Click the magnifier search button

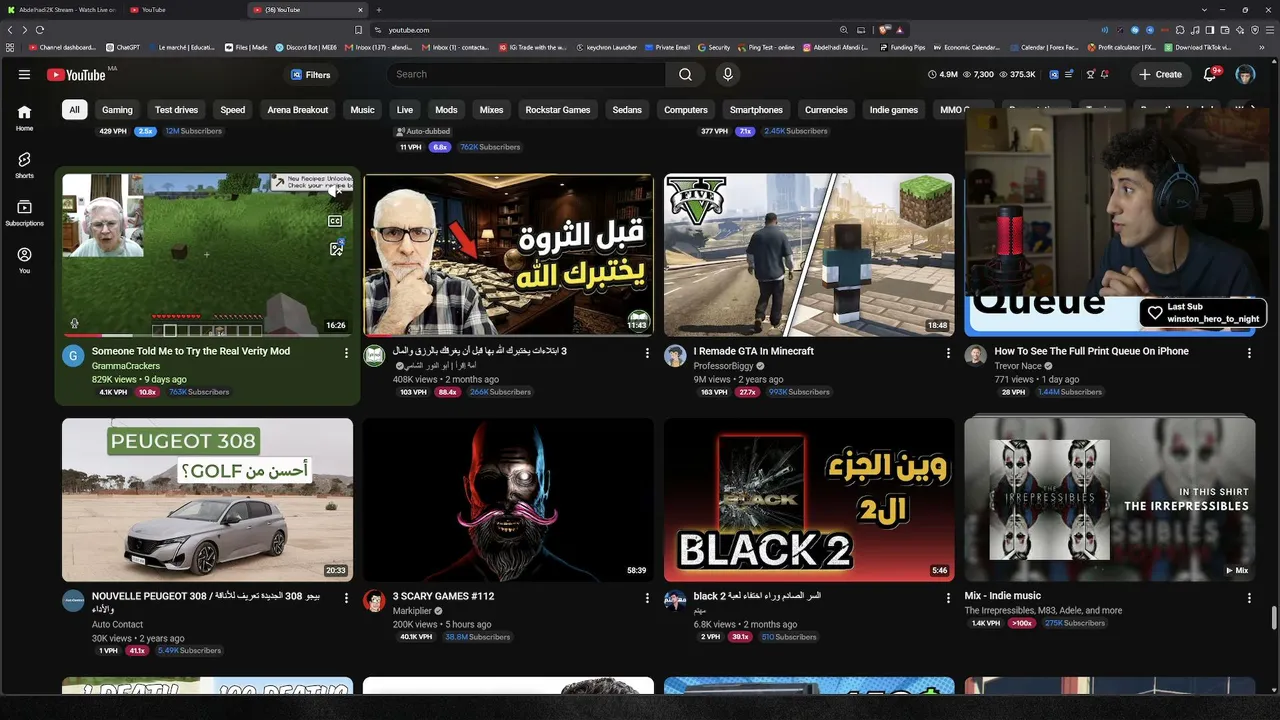[x=685, y=74]
